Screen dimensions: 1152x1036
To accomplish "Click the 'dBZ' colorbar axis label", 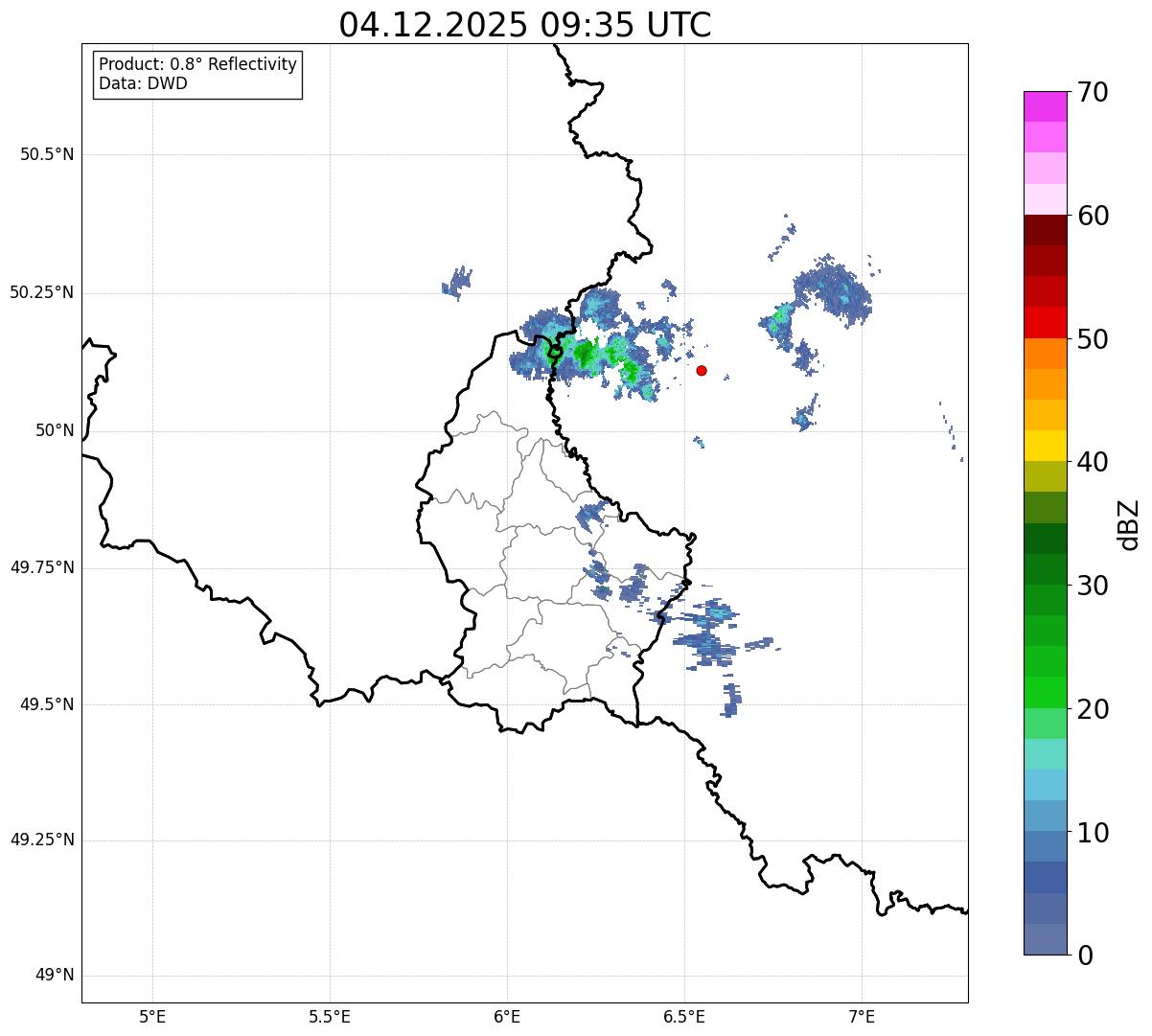I will pos(1129,523).
